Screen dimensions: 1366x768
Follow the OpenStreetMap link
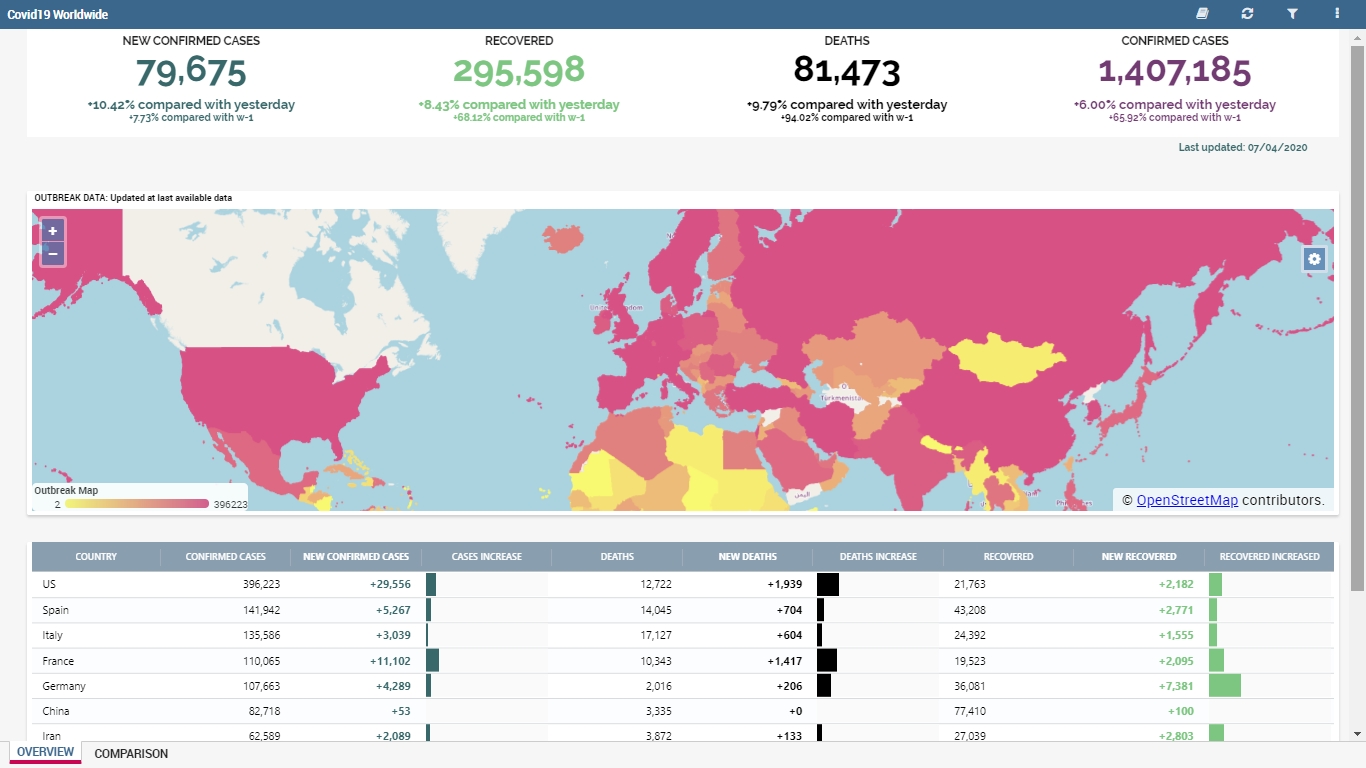click(1187, 500)
